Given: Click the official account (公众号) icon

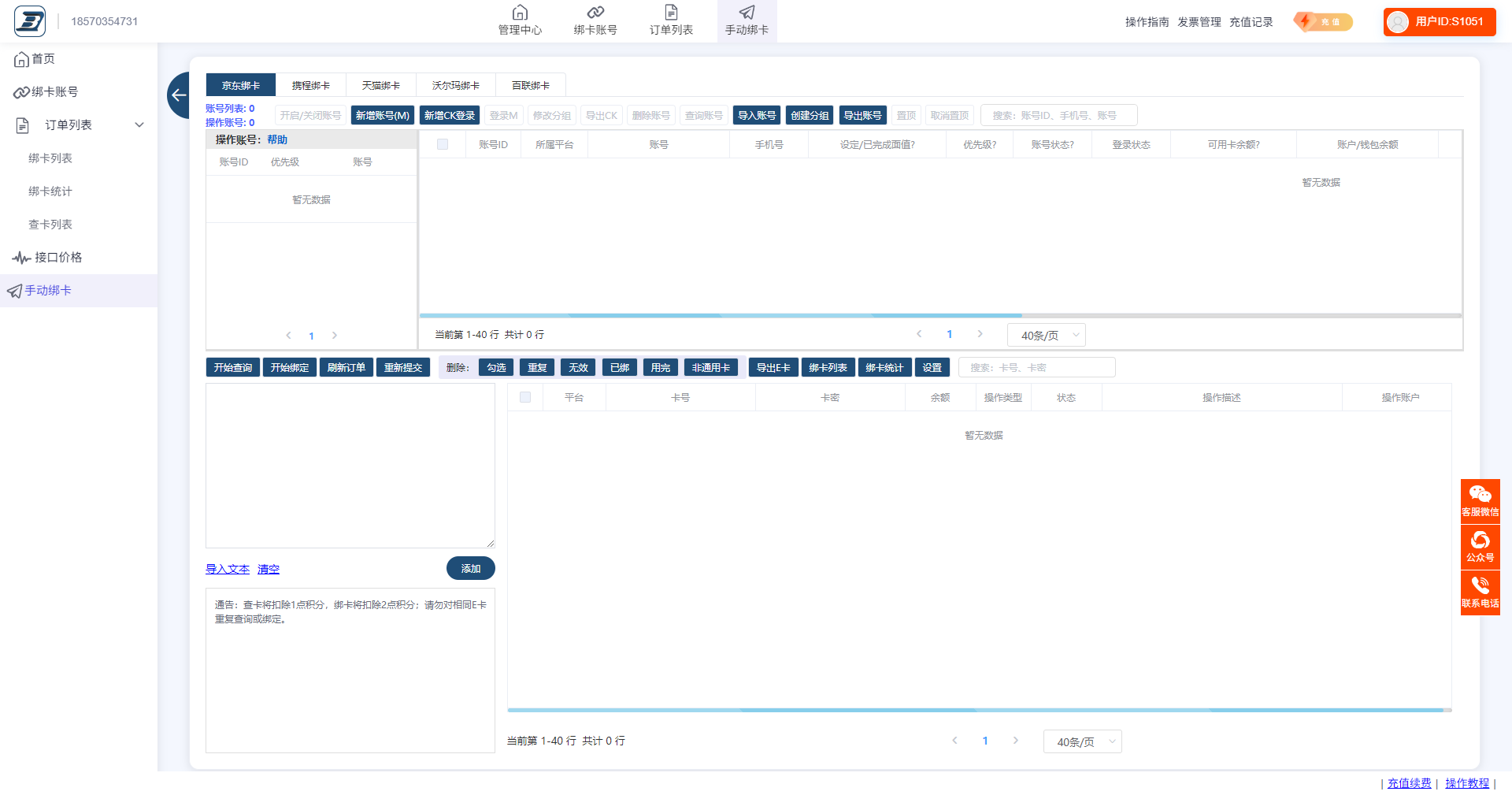Looking at the screenshot, I should (1480, 541).
